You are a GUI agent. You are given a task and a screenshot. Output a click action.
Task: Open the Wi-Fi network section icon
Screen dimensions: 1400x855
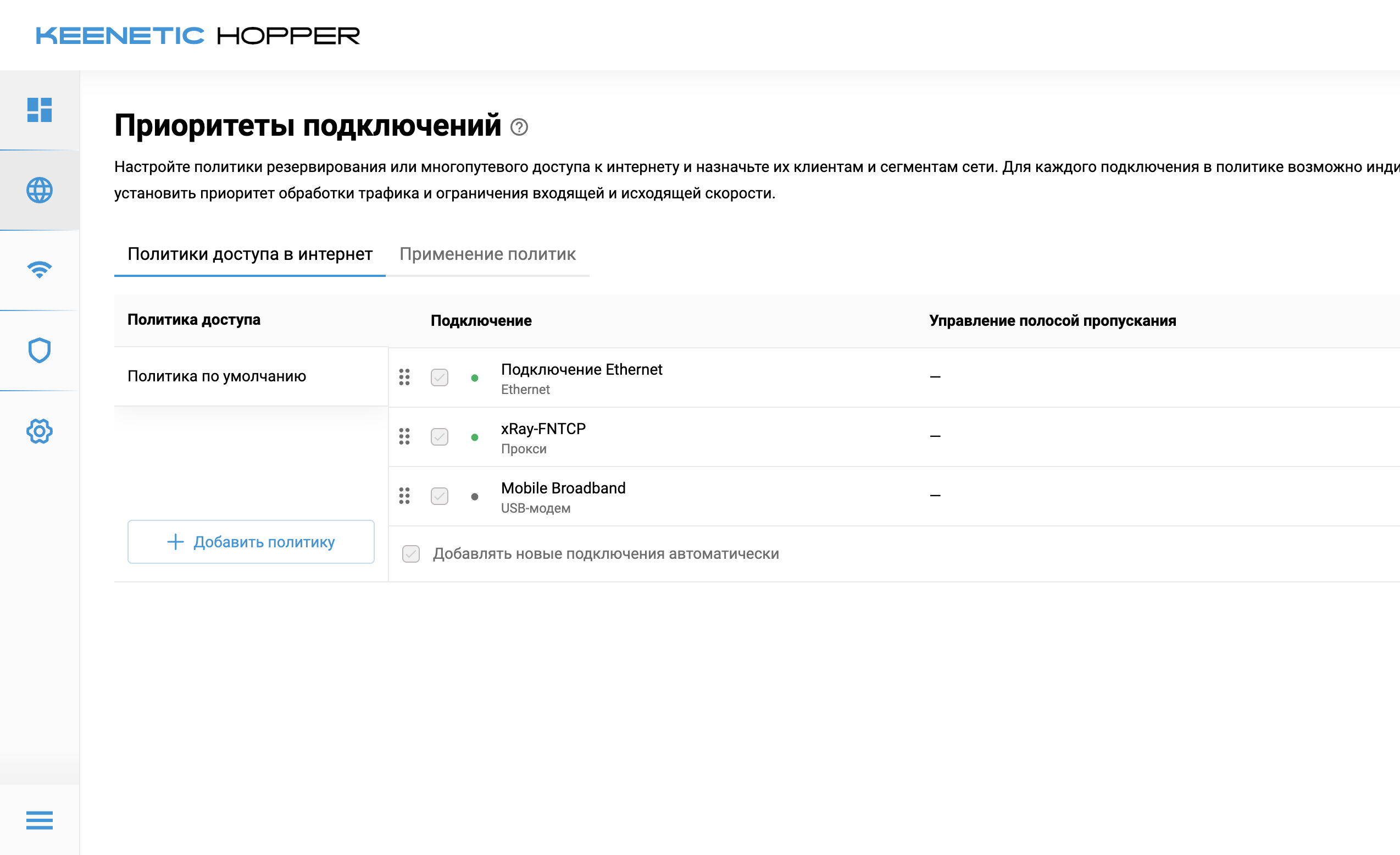tap(39, 270)
